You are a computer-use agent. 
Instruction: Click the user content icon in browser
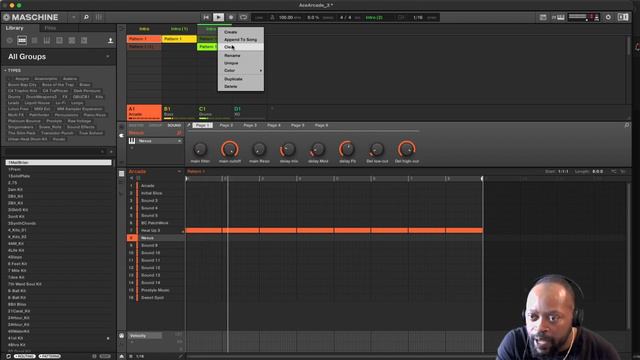click(x=110, y=40)
